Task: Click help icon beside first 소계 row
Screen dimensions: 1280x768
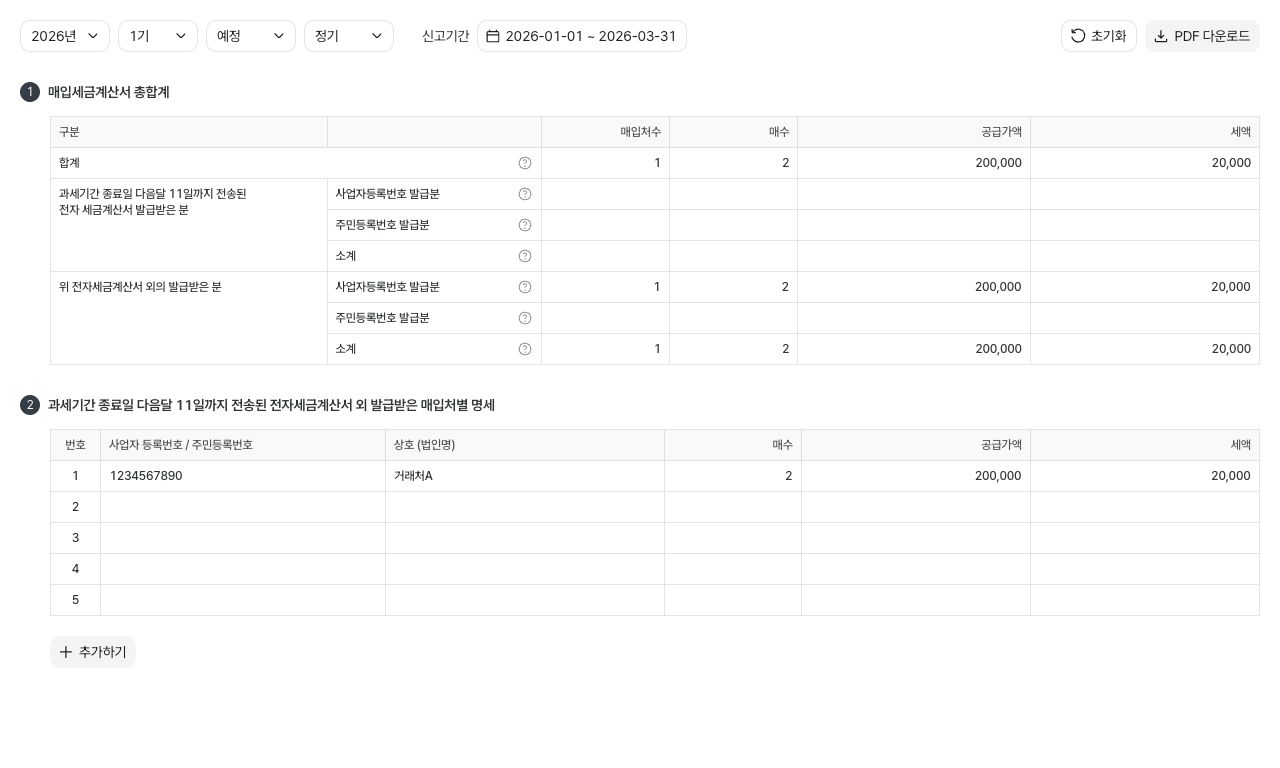Action: pos(525,256)
